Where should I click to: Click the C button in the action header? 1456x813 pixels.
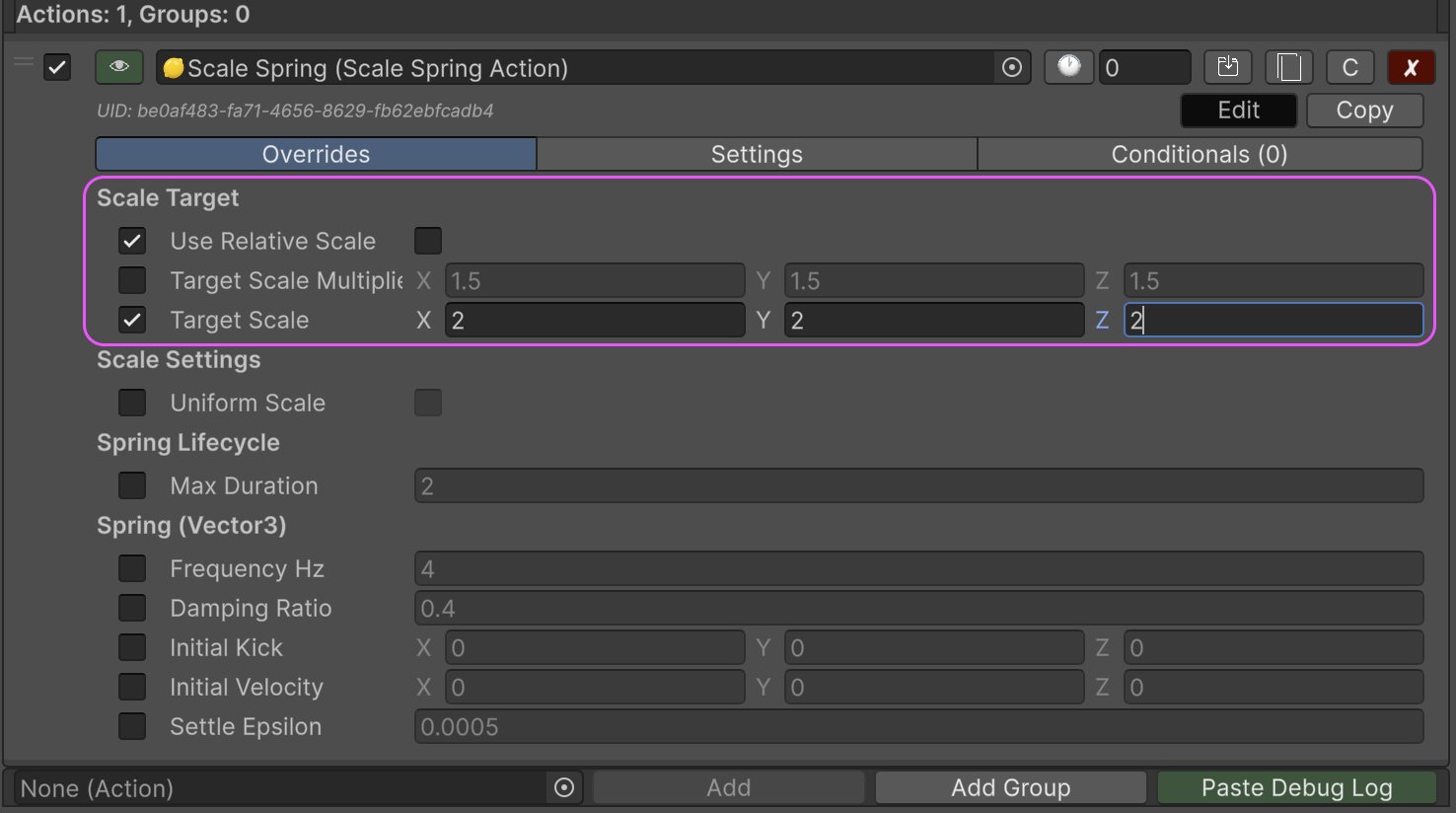tap(1349, 67)
